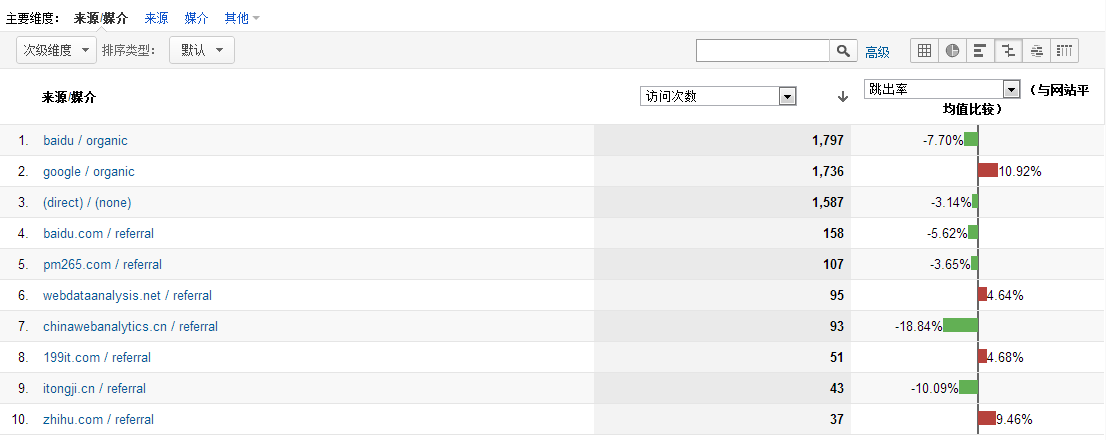Click inside the table search box

(762, 50)
